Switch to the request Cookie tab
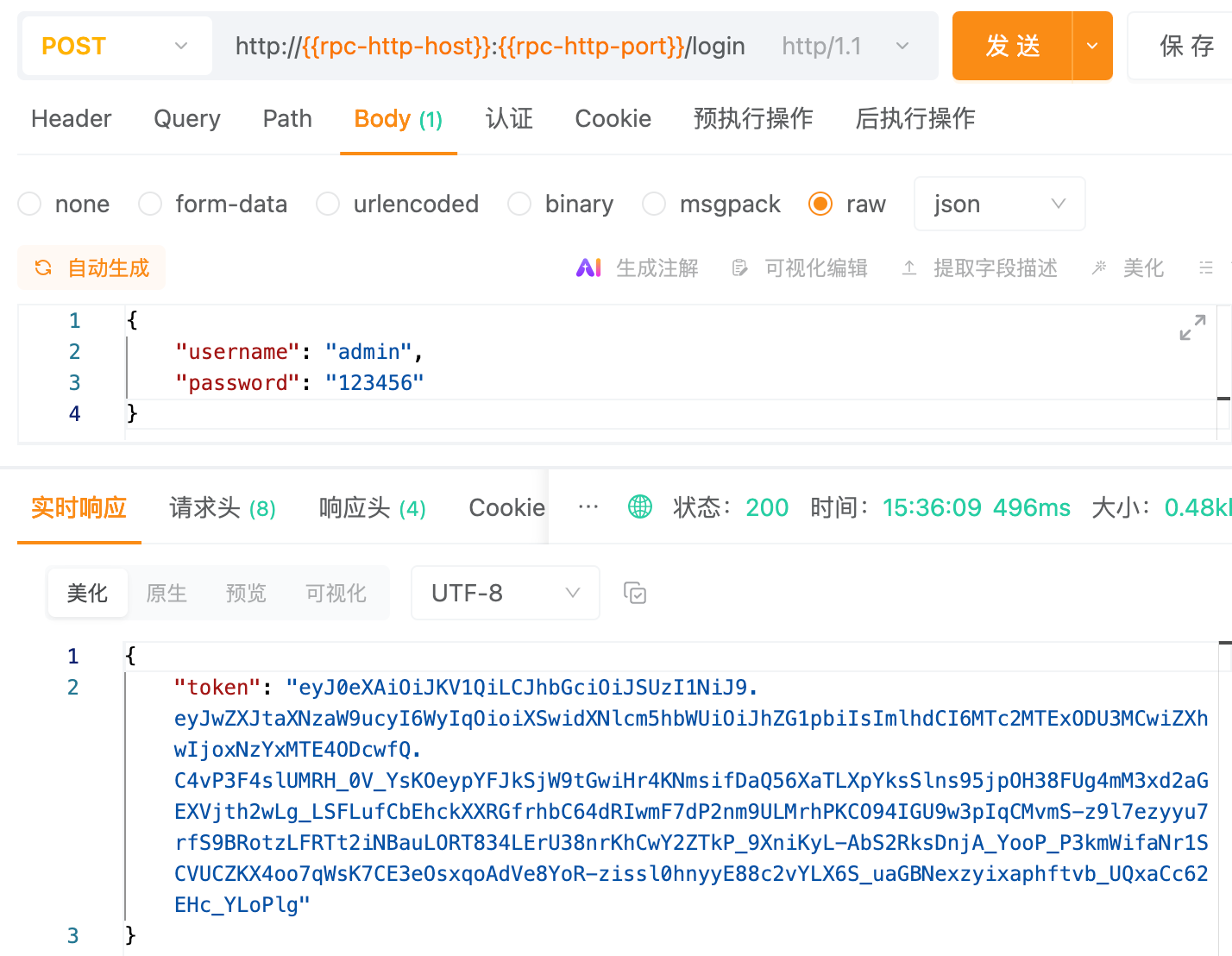 pyautogui.click(x=613, y=118)
